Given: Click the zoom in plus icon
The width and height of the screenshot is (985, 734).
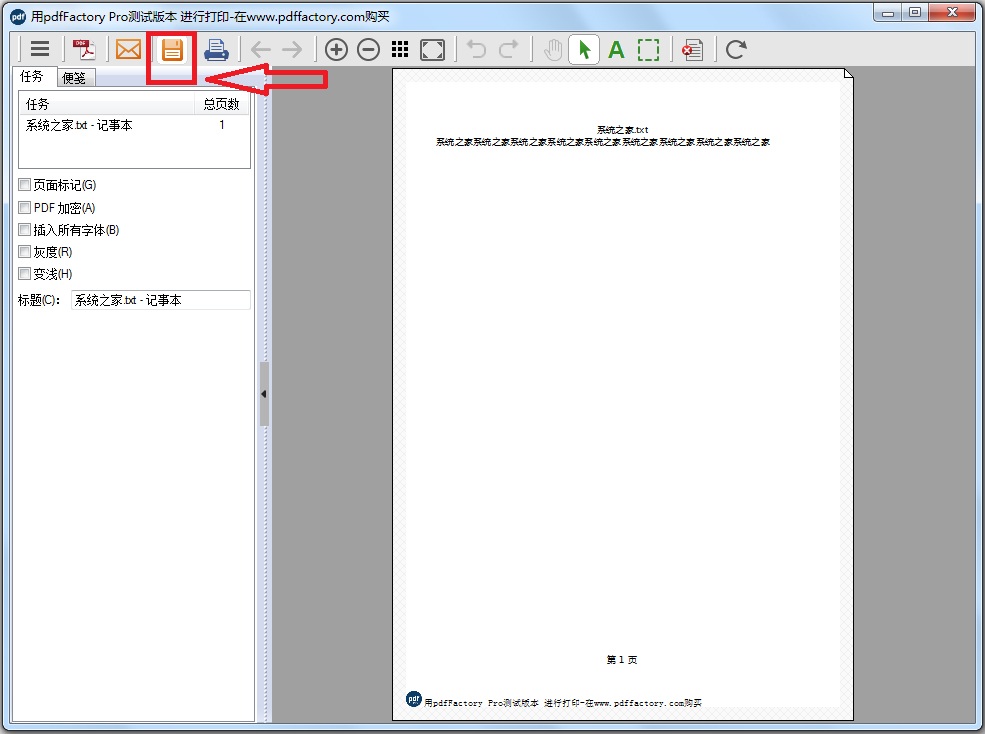Looking at the screenshot, I should coord(336,50).
